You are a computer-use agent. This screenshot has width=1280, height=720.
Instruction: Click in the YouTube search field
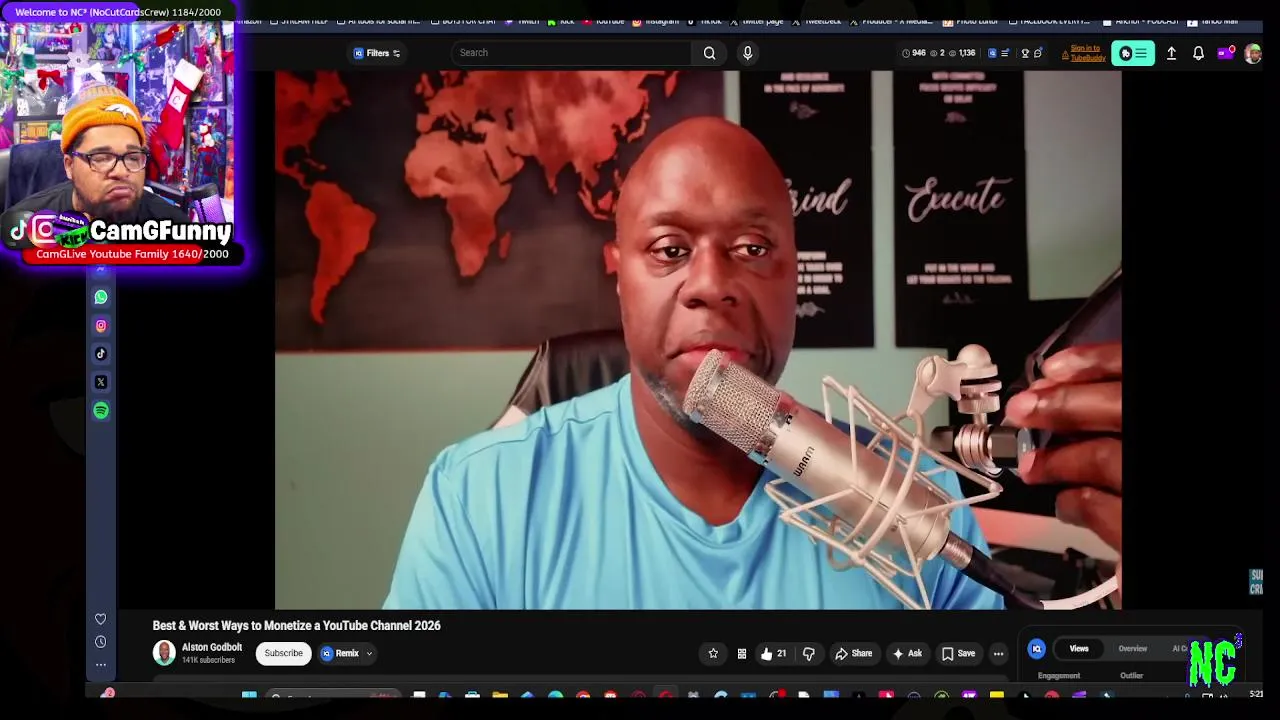tap(572, 53)
